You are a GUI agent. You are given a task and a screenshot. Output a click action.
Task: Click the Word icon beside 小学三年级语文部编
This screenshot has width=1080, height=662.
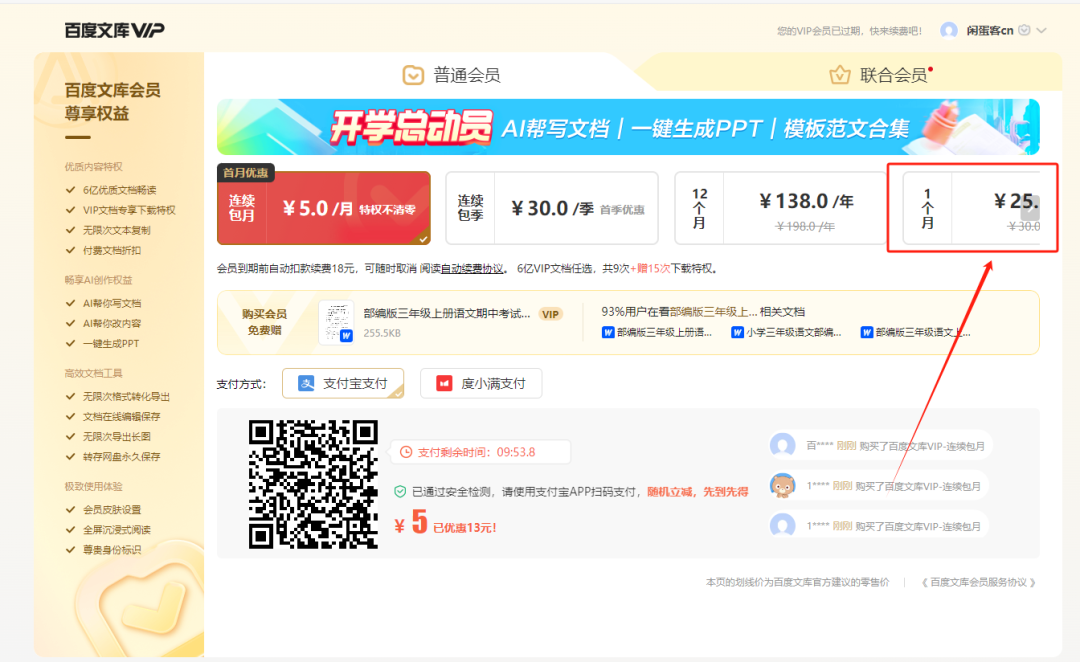(x=738, y=333)
